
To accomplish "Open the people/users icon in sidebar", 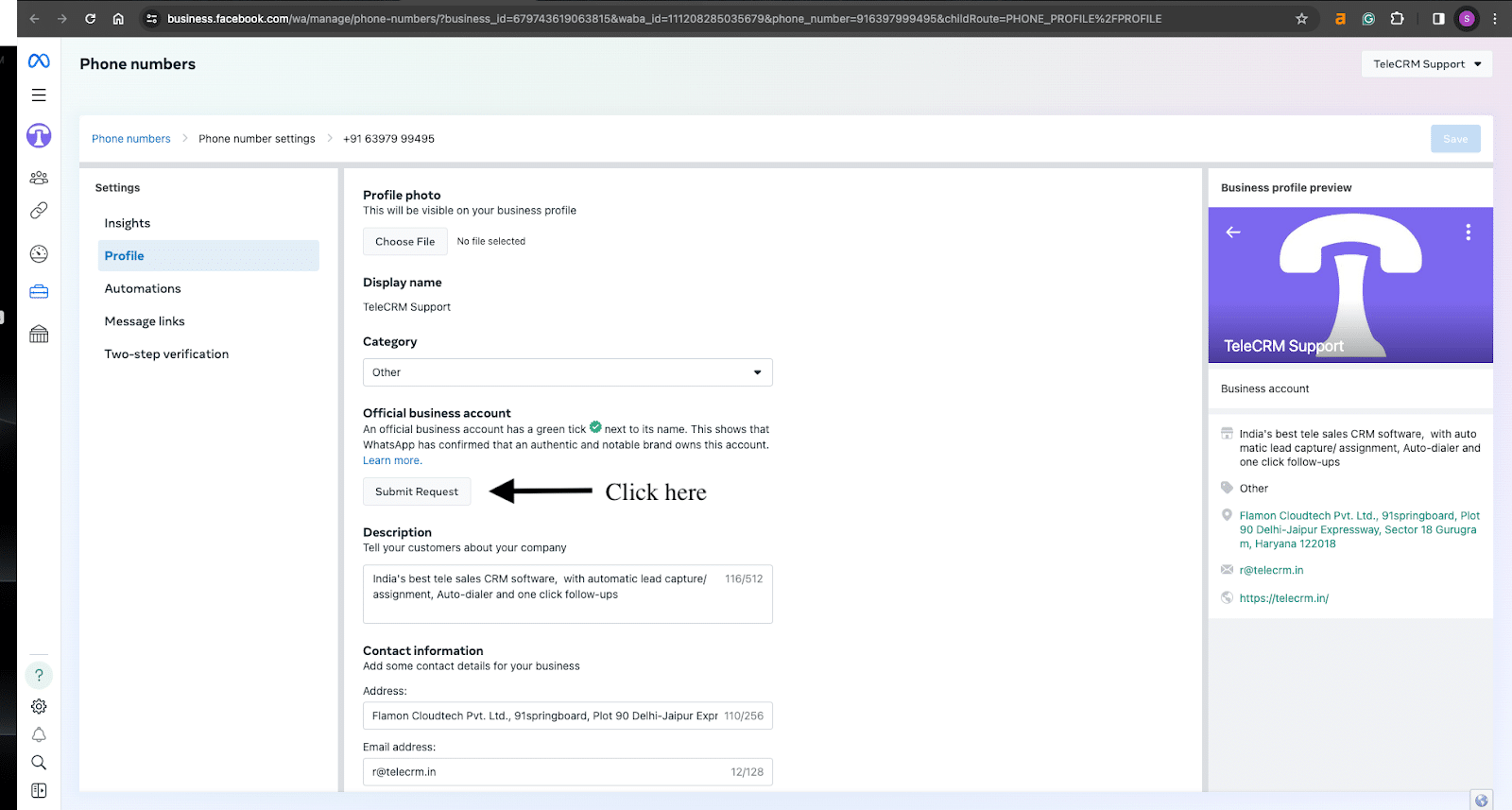I will (x=39, y=178).
